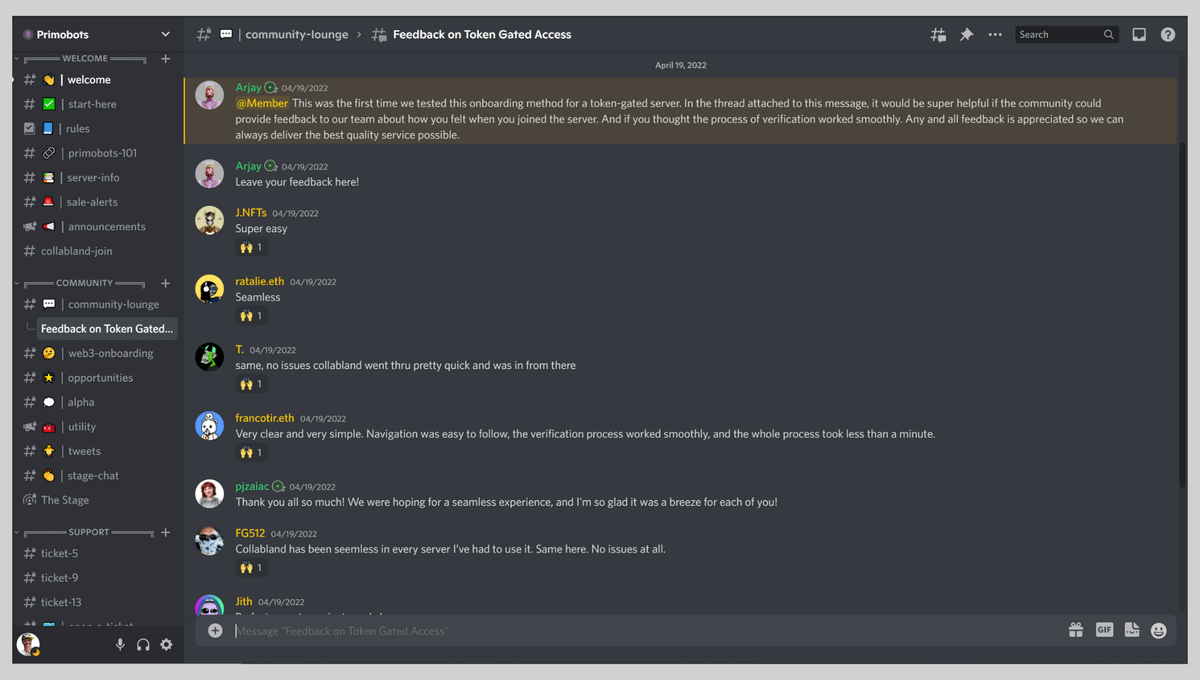
Task: Collapse the SUPPORT category
Action: (x=88, y=532)
